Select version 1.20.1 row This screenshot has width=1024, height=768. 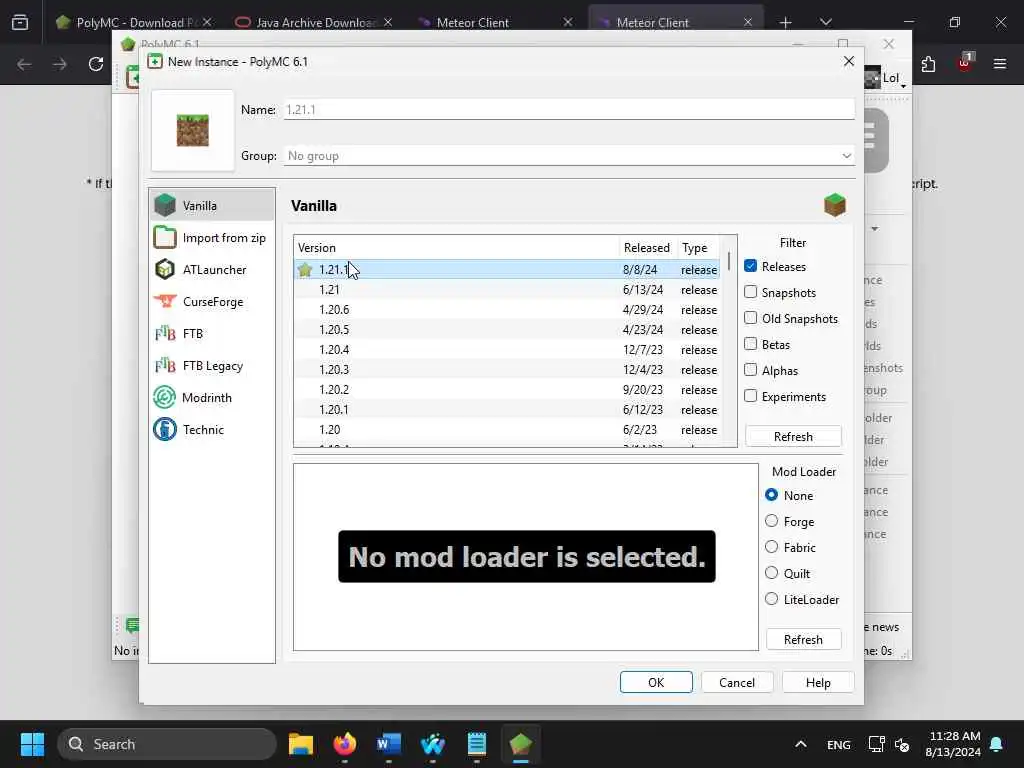tap(507, 409)
